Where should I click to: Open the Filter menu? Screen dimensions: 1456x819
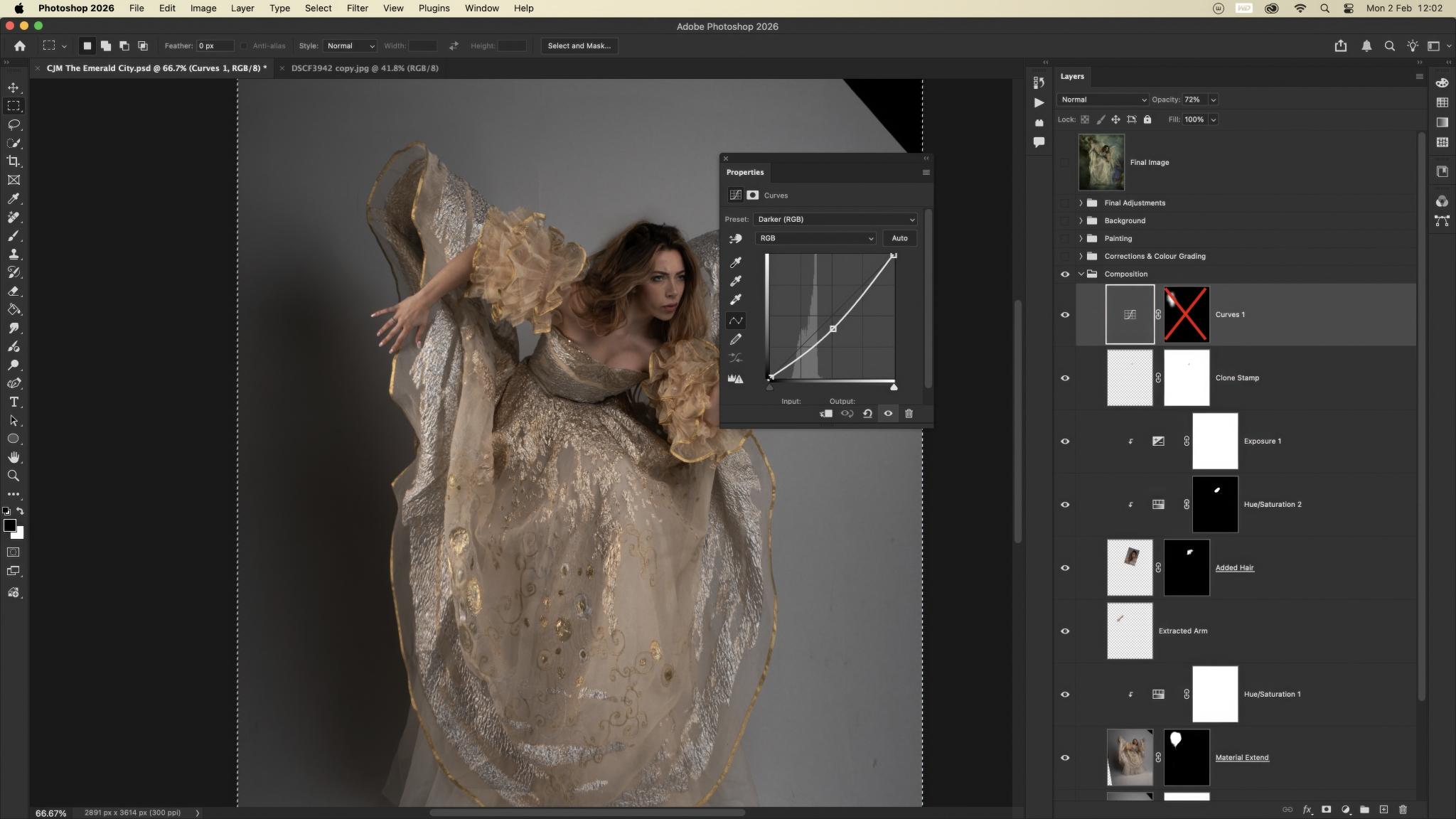357,9
